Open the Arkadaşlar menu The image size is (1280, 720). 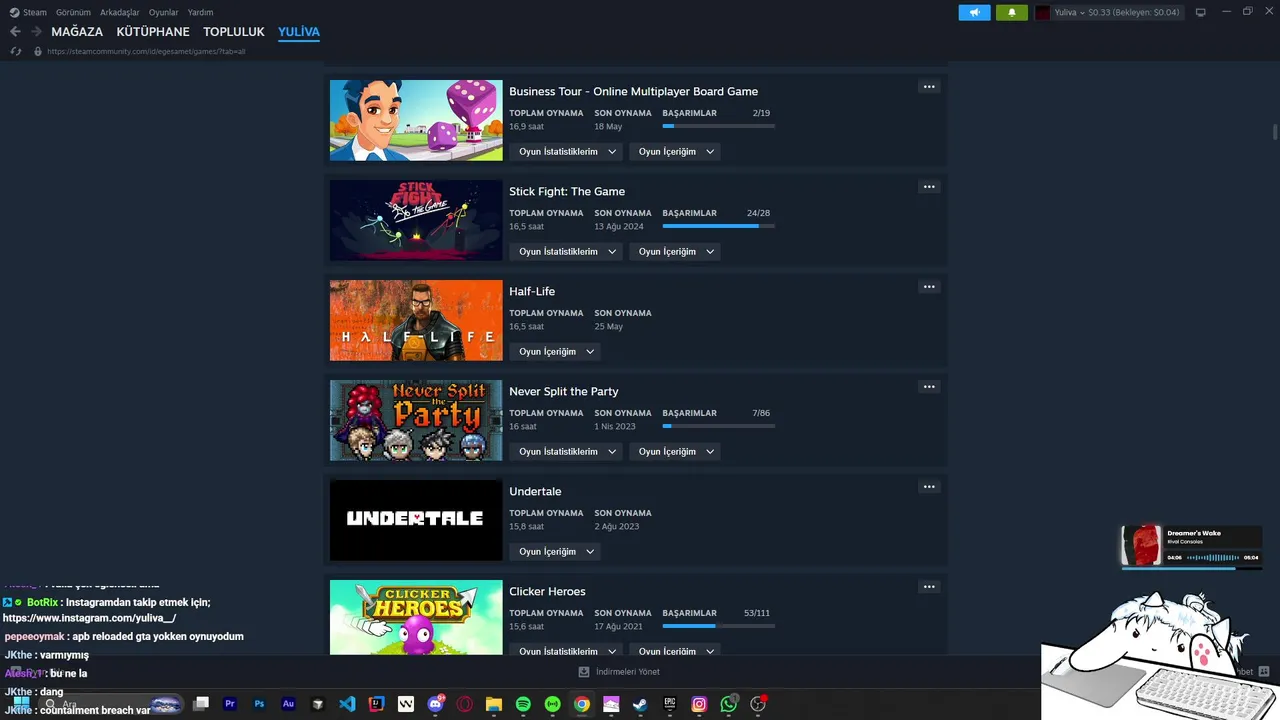pos(120,12)
